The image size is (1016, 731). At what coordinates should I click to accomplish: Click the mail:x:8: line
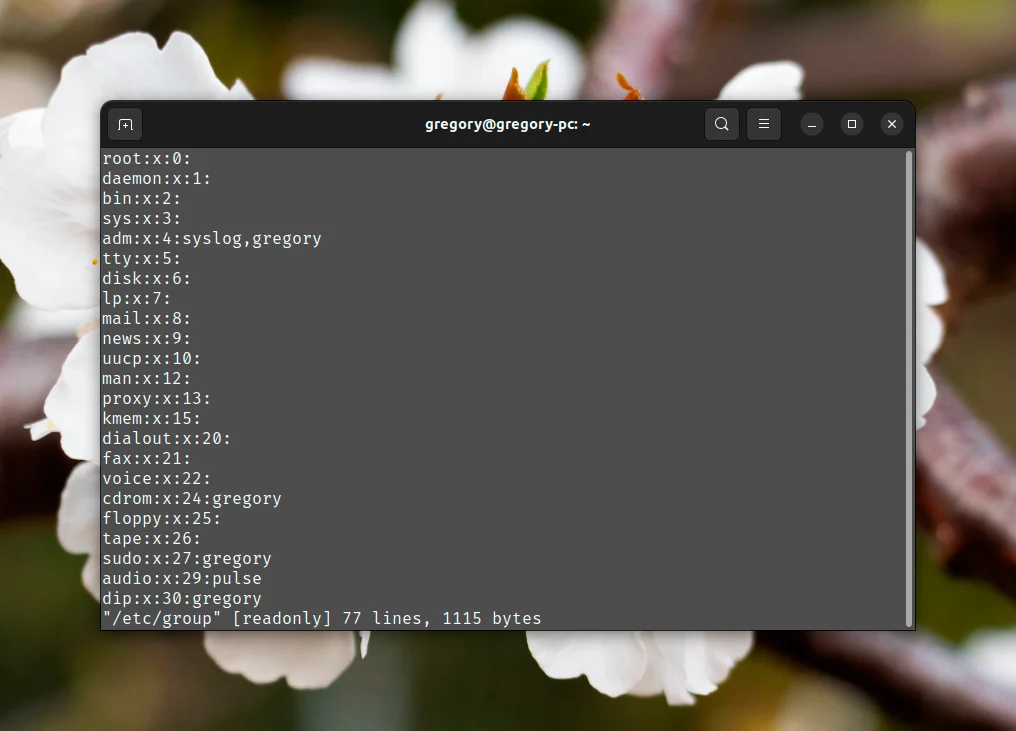tap(146, 318)
